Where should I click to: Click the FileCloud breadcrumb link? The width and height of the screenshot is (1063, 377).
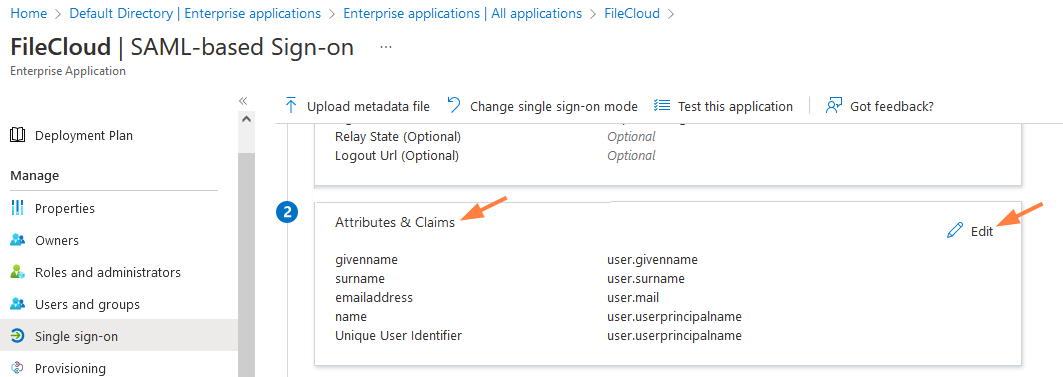click(x=632, y=14)
